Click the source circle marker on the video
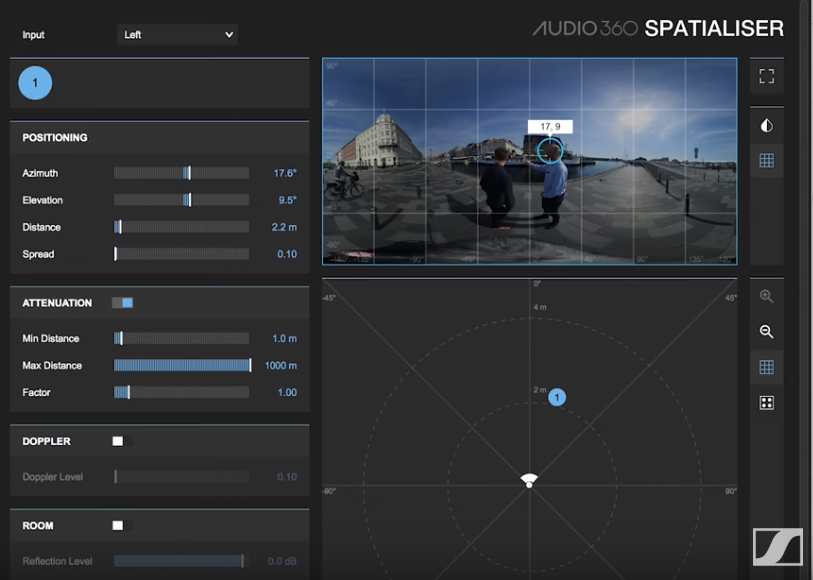This screenshot has width=813, height=580. 550,151
